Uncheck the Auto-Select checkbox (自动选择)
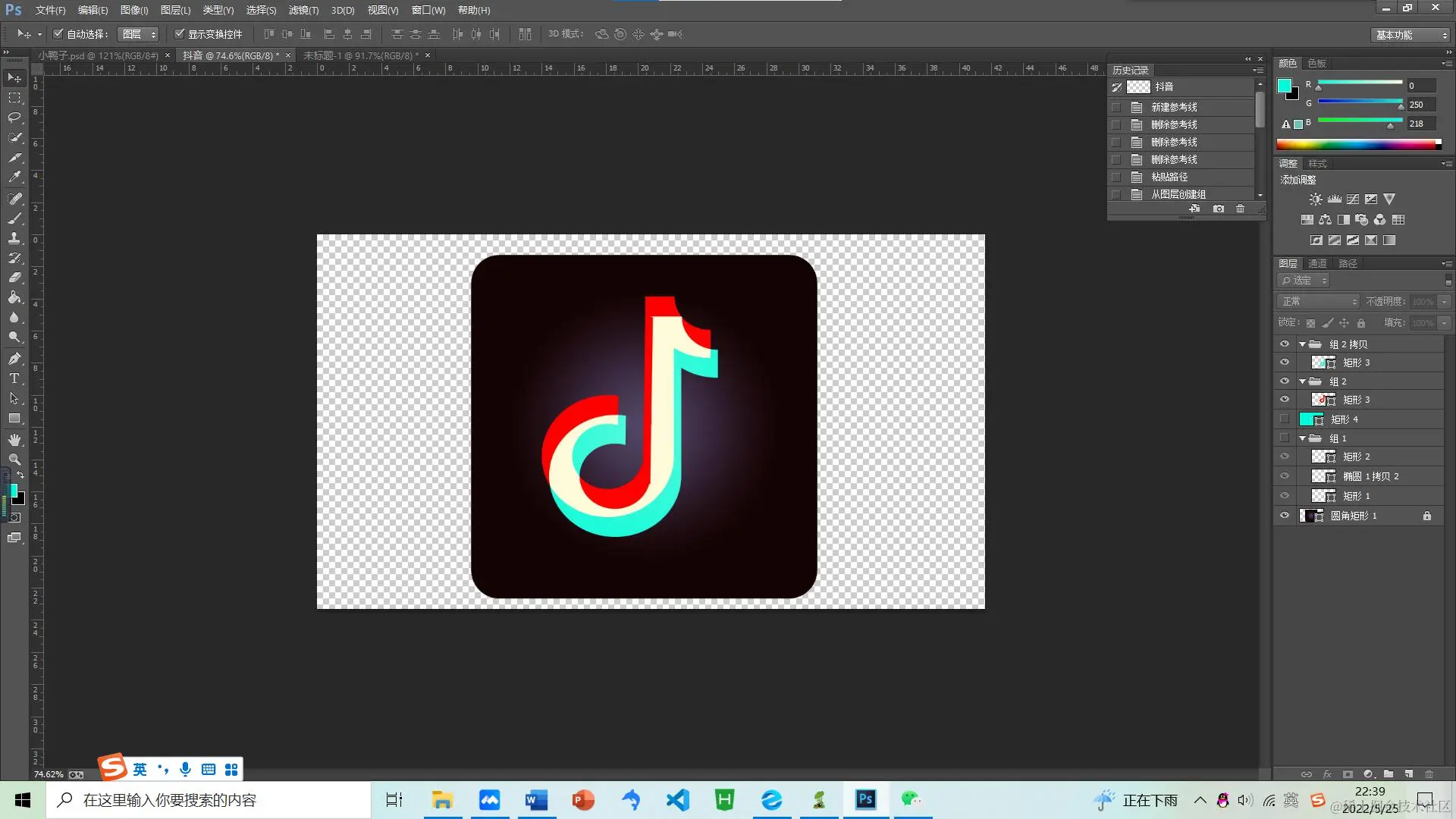The width and height of the screenshot is (1456, 819). [x=58, y=34]
